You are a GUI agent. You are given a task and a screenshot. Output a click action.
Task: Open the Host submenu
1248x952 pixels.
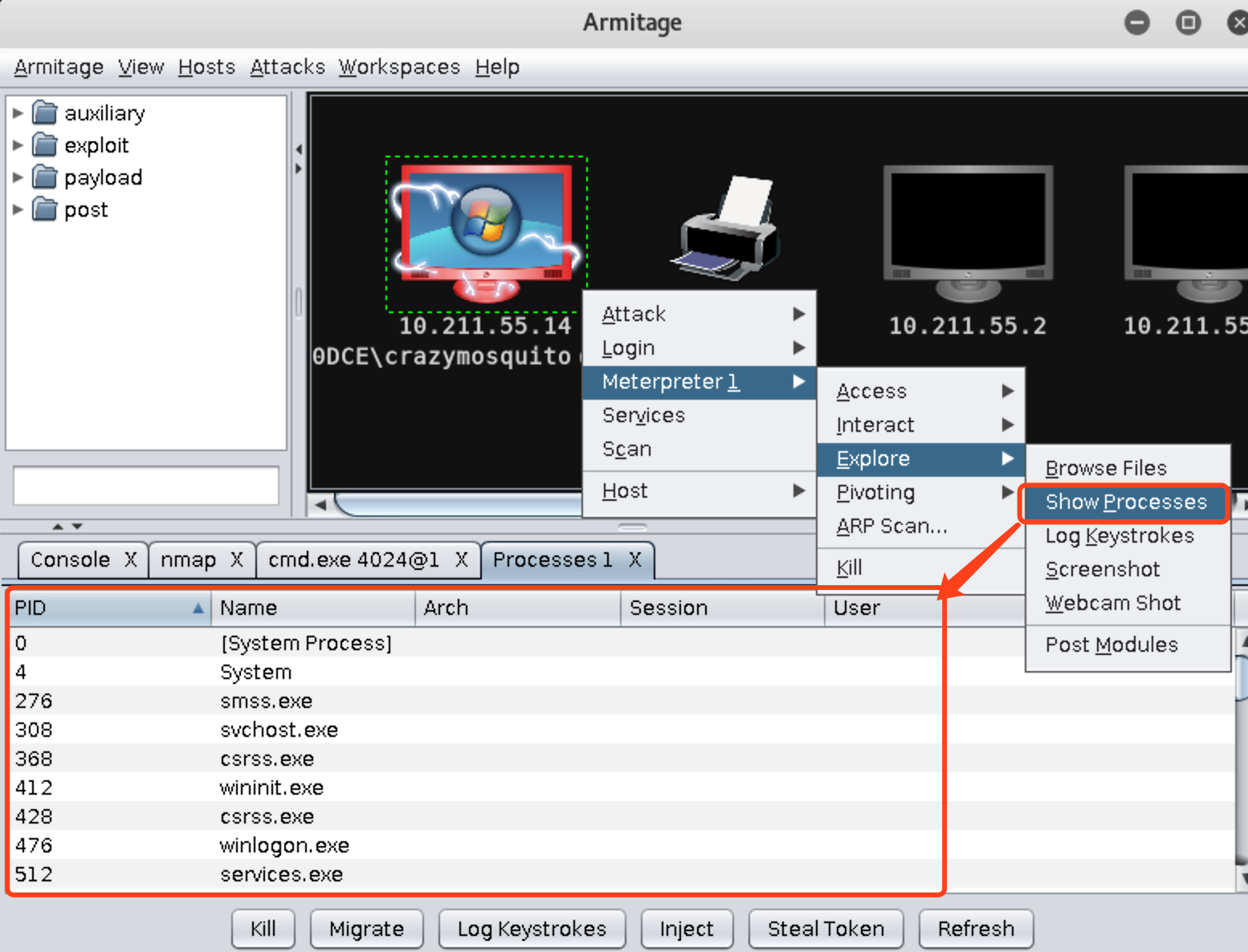click(x=699, y=490)
